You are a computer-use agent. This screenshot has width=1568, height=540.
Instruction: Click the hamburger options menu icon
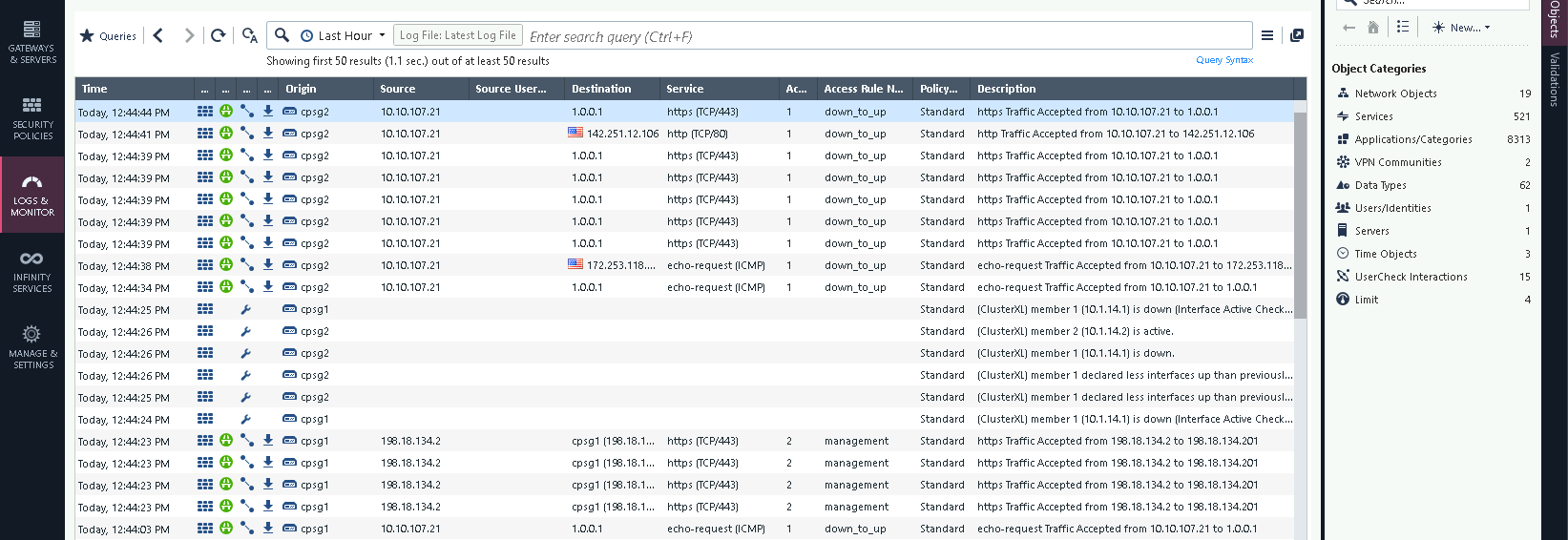1267,35
